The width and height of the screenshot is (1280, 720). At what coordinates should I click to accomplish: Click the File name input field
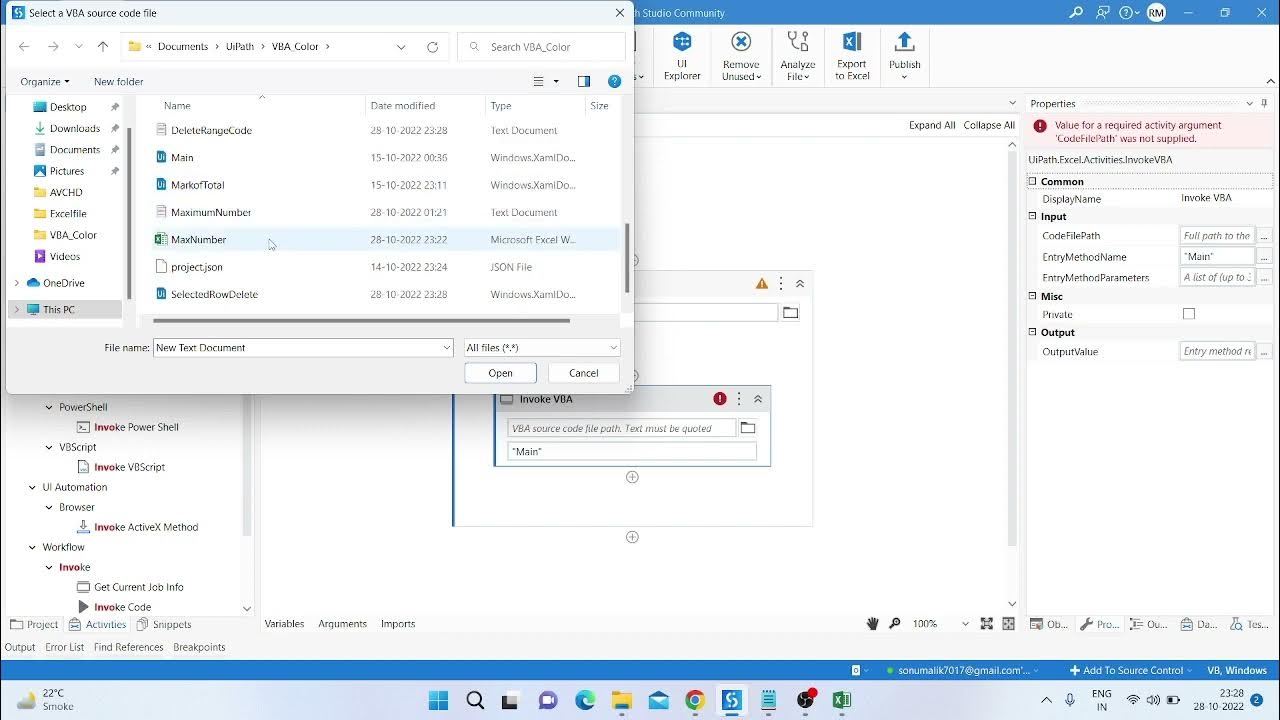296,347
